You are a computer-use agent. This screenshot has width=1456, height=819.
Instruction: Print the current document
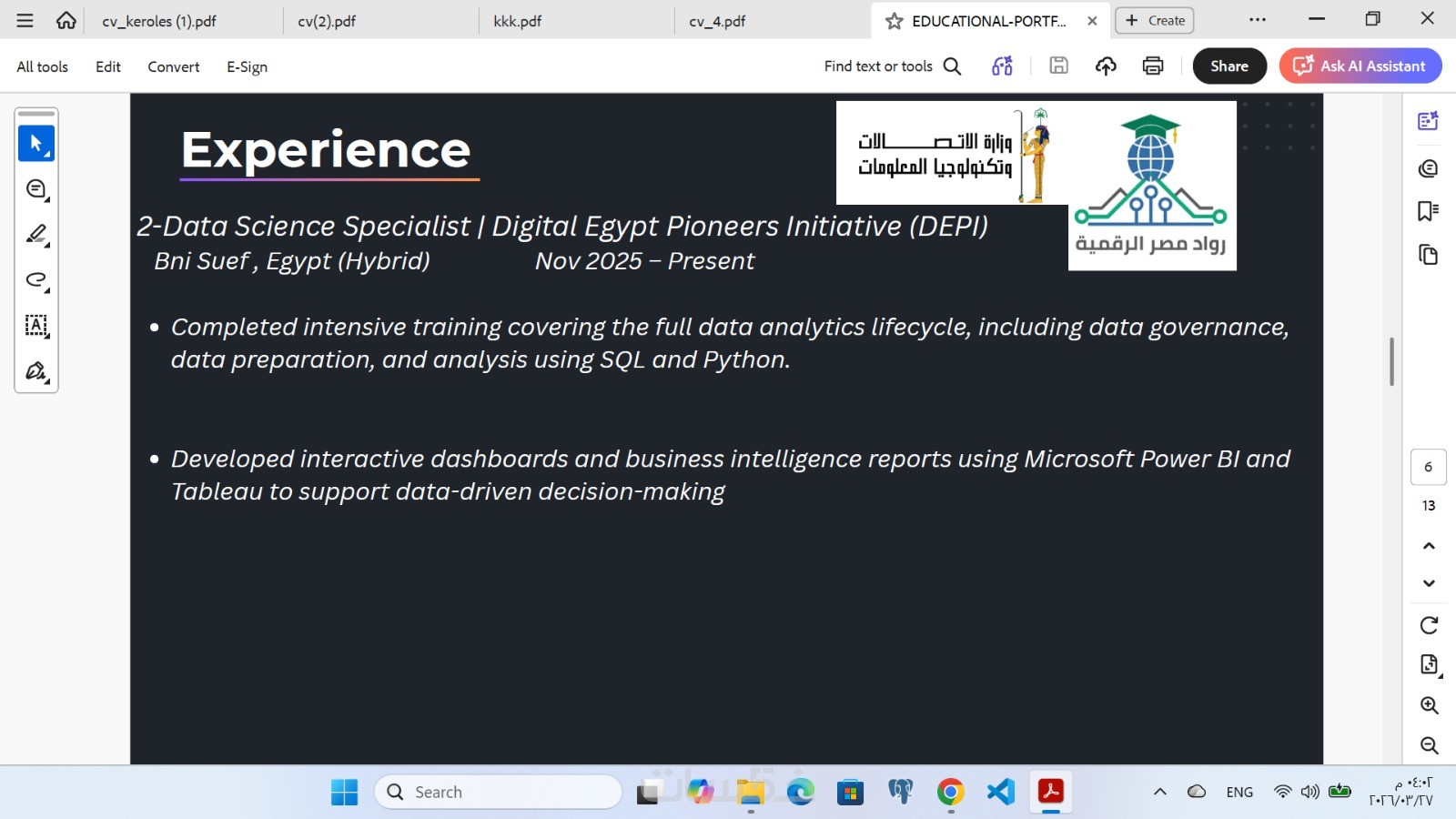coord(1153,66)
